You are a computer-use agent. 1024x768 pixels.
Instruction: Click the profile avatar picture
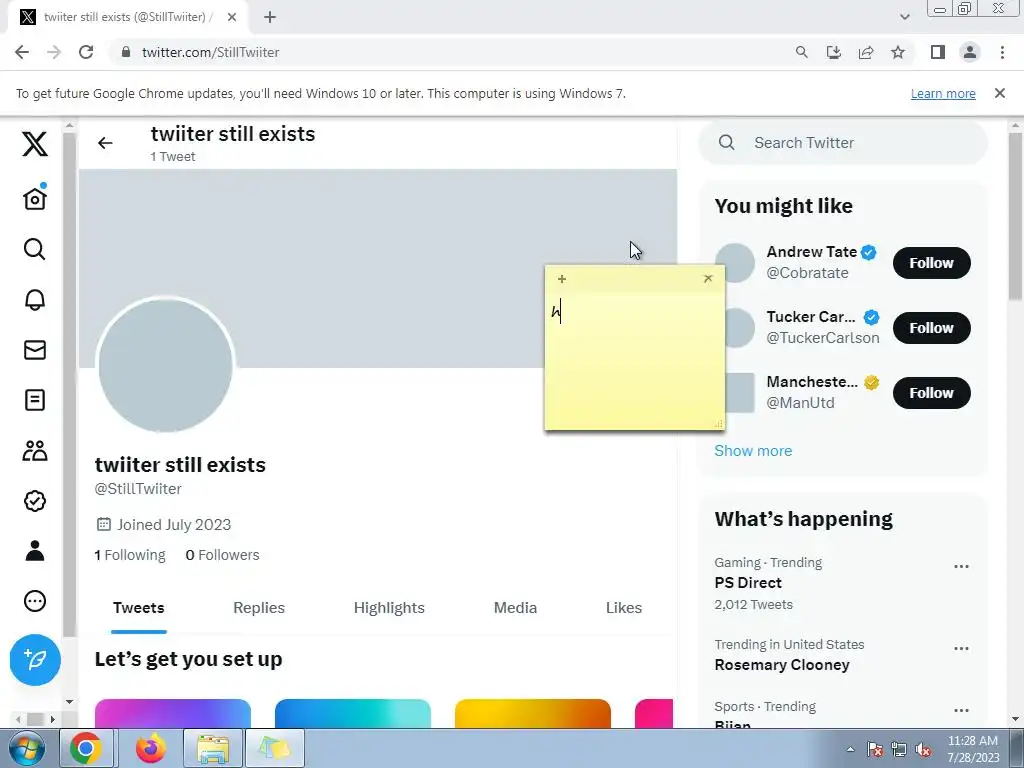click(x=165, y=365)
